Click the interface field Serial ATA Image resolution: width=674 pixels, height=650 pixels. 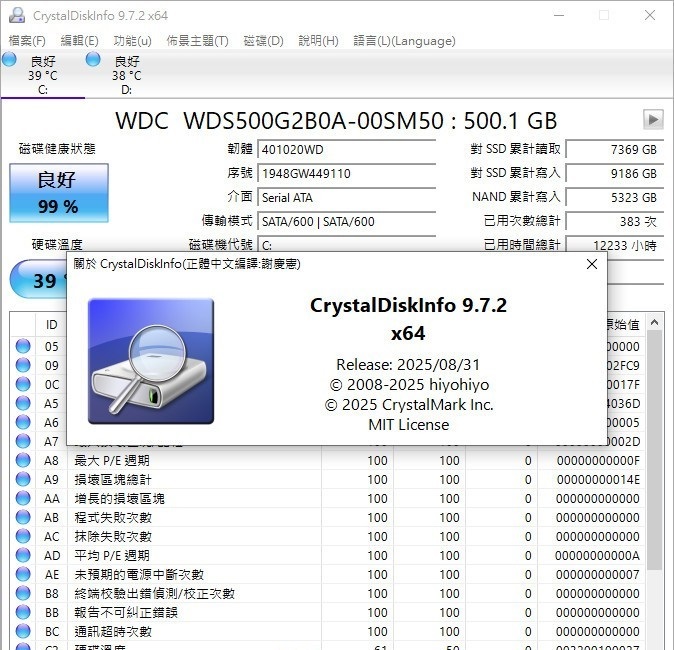(x=346, y=198)
